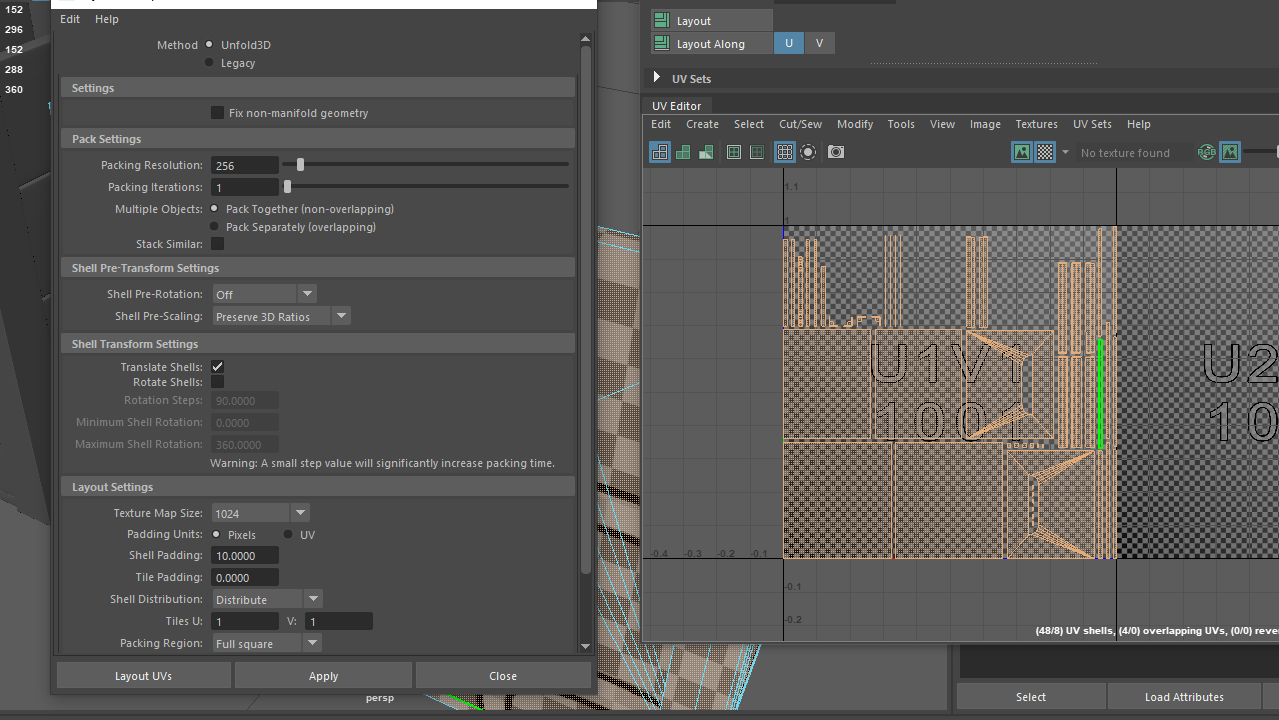
Task: Toggle the checkerboard texture icon
Action: [1045, 152]
